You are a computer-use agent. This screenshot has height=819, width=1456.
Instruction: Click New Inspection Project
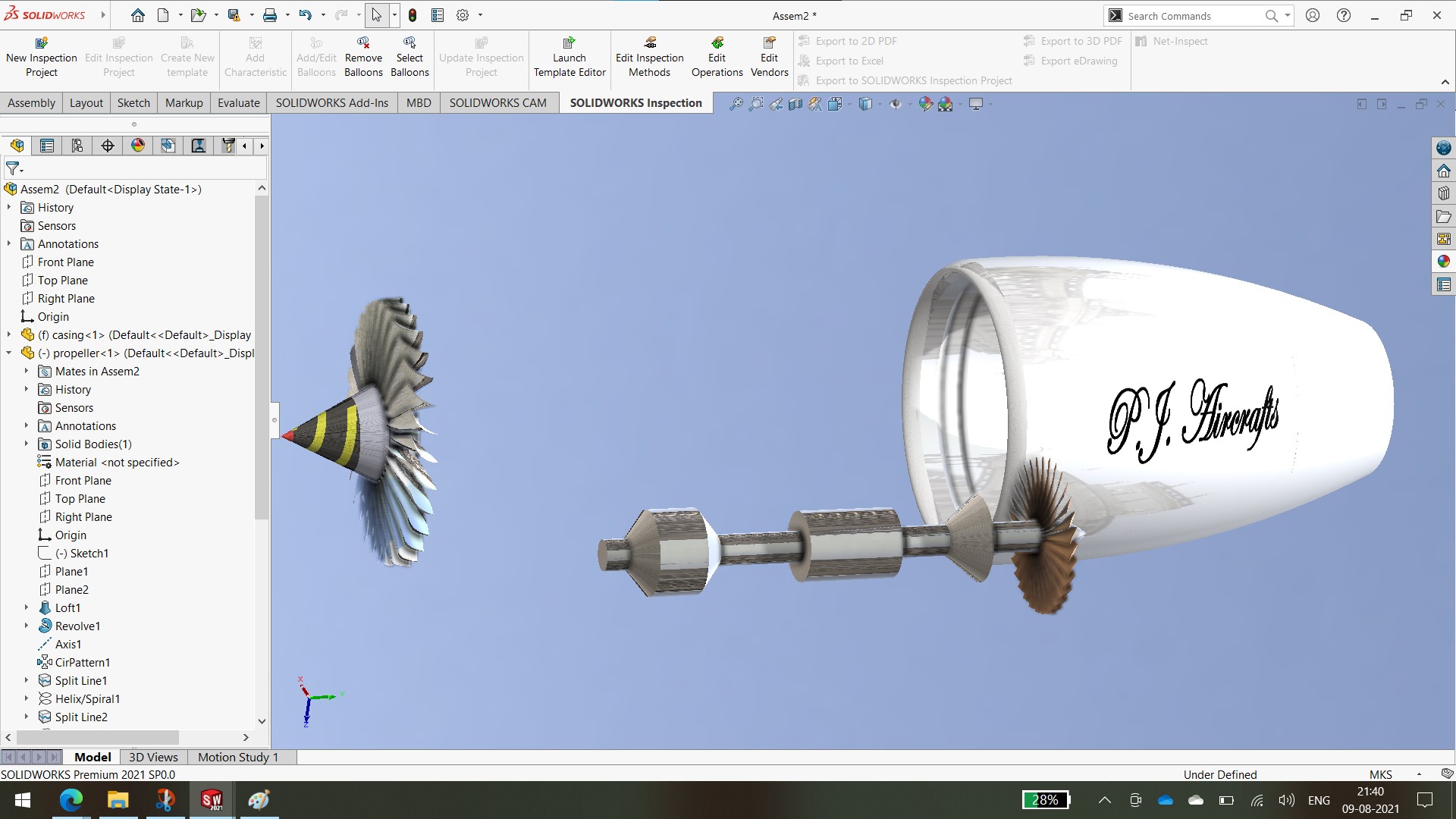[x=42, y=57]
